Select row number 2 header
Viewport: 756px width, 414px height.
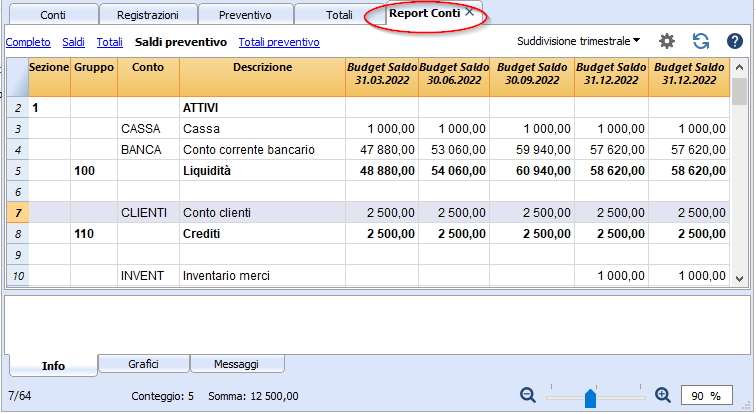tap(18, 107)
